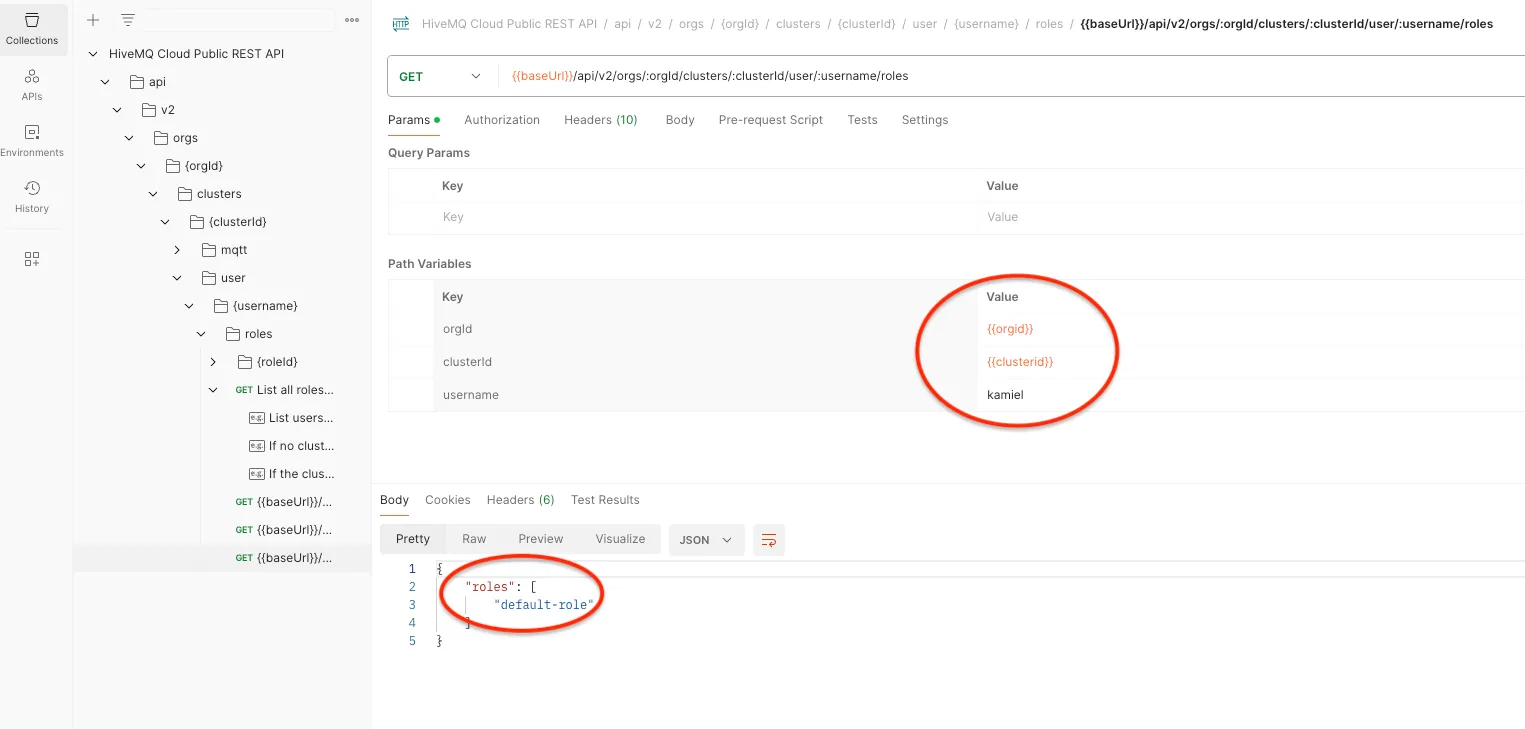Expand the mqtt folder chevron
Screen dimensions: 1525x729
tap(177, 250)
